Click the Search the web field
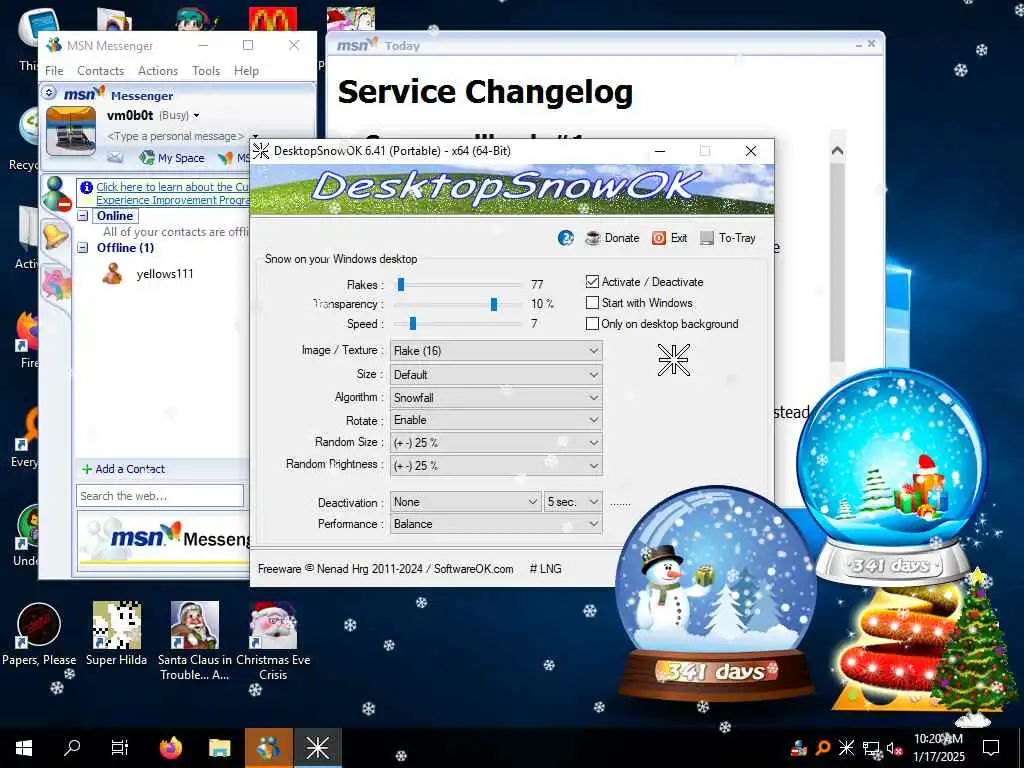1024x768 pixels. tap(160, 496)
